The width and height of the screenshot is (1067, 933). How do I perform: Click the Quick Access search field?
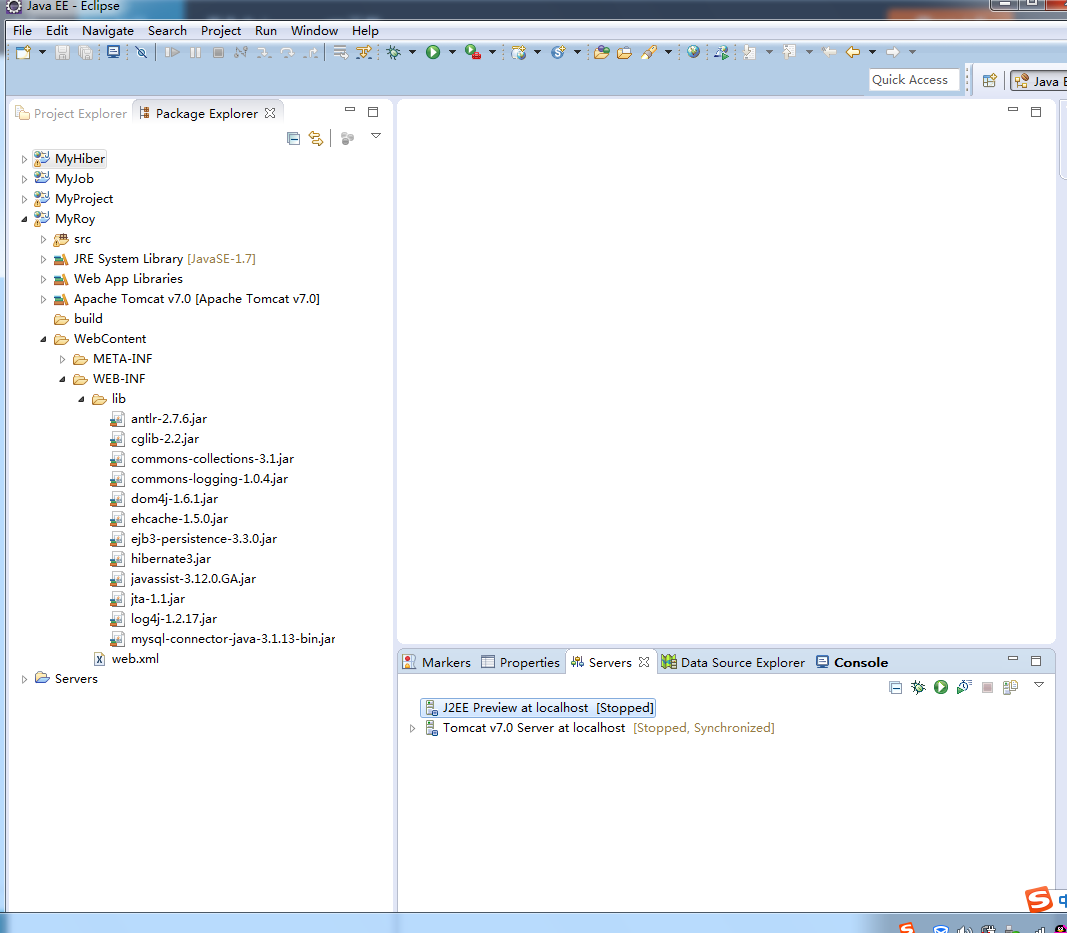[915, 80]
